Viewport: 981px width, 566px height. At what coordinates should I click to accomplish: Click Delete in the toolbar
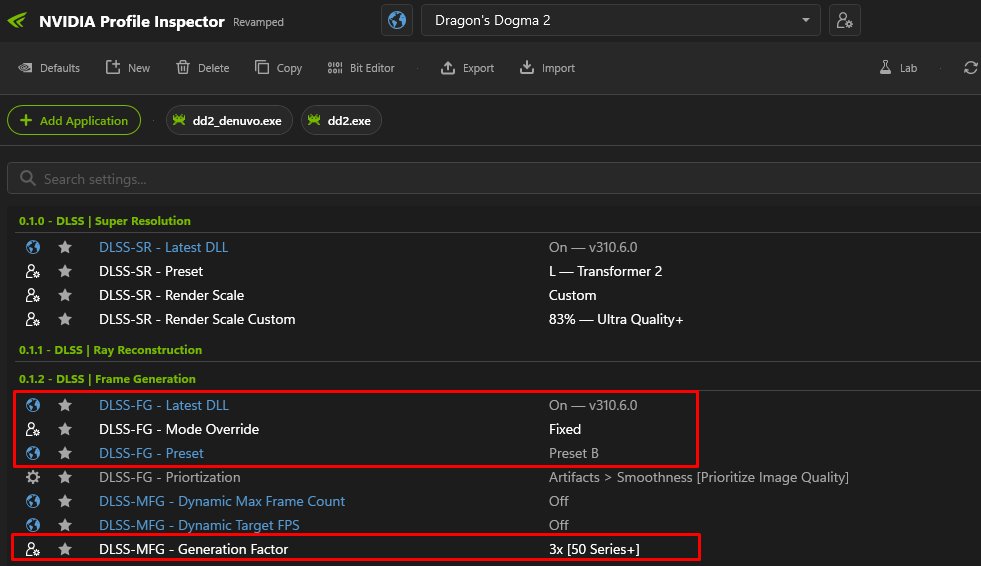coord(203,68)
